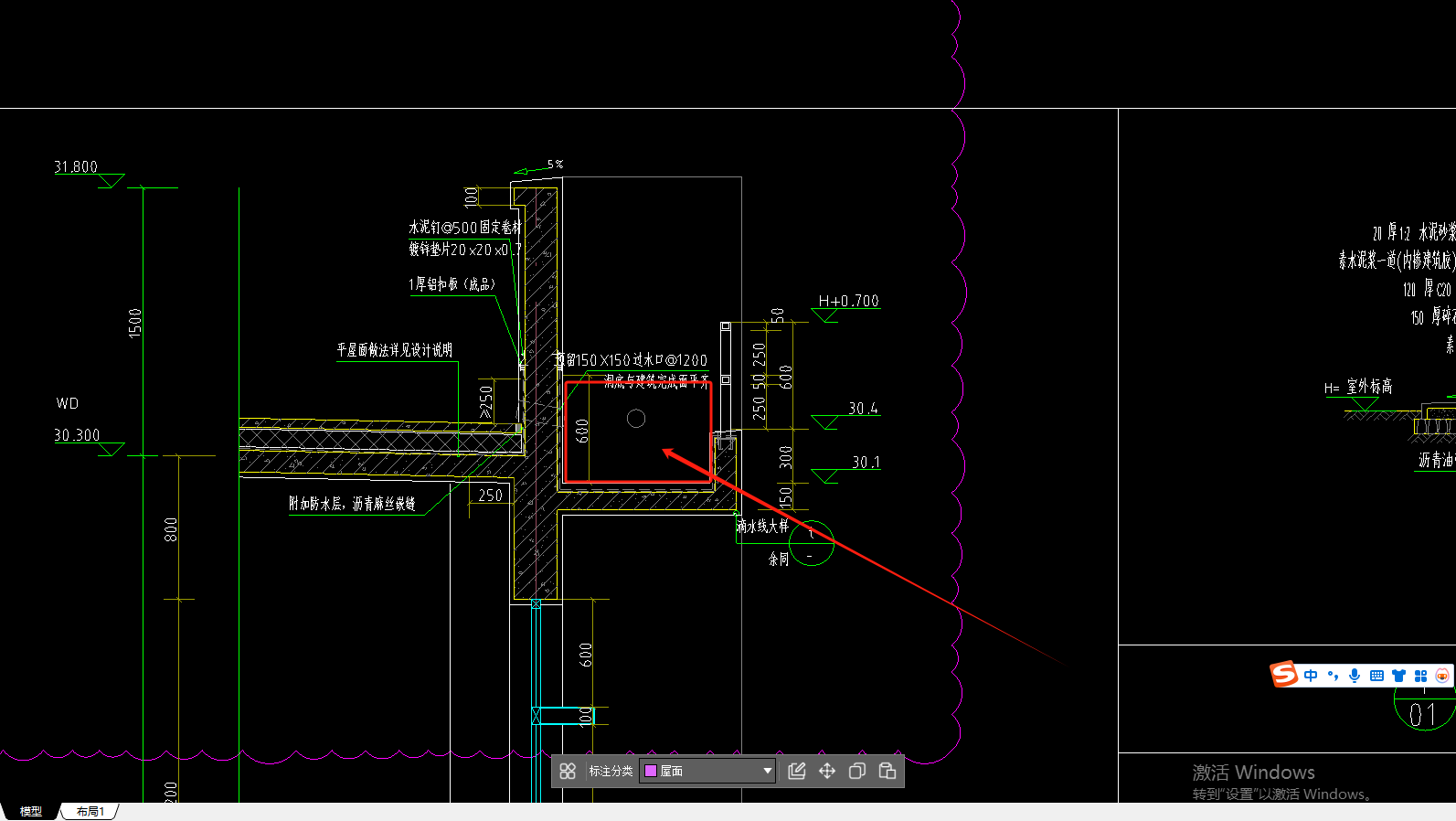Select the H+0.700 elevation annotation
1456x821 pixels.
tap(848, 301)
